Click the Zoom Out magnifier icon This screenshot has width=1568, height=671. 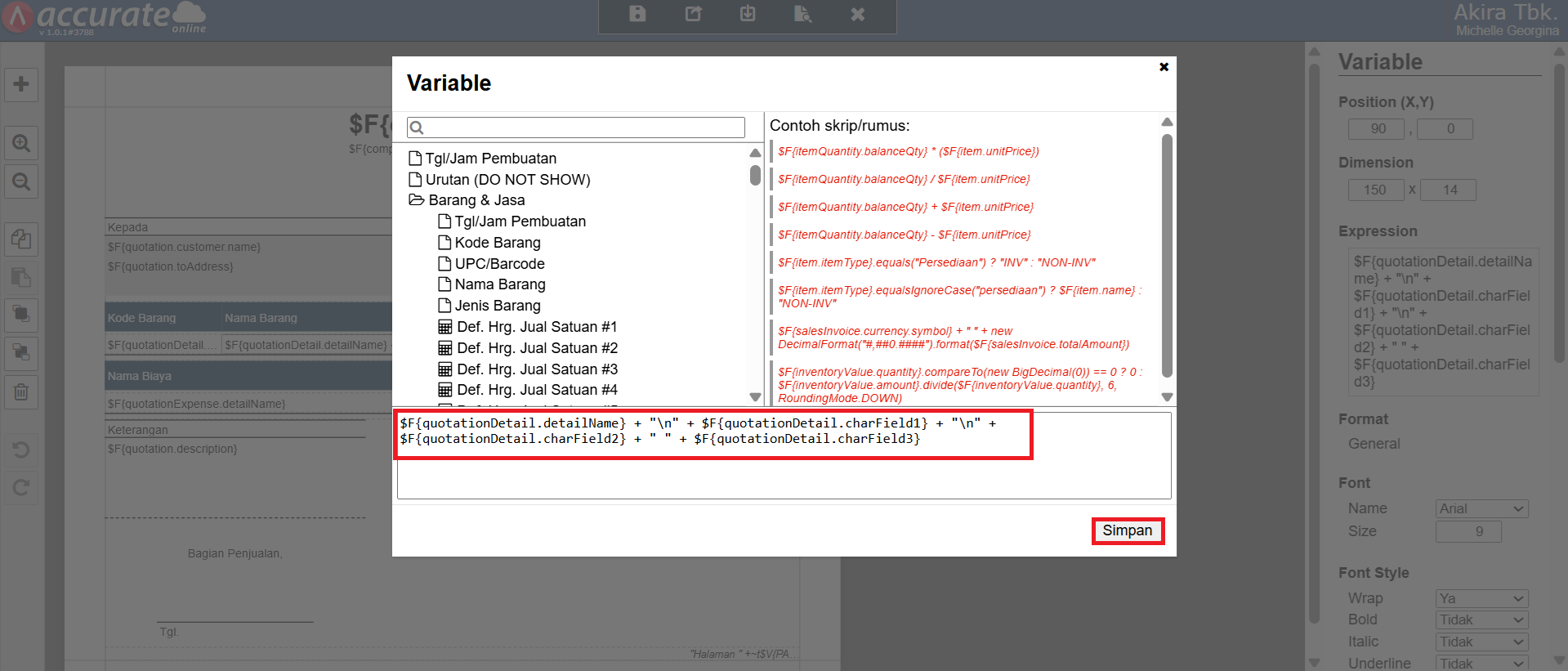[21, 181]
